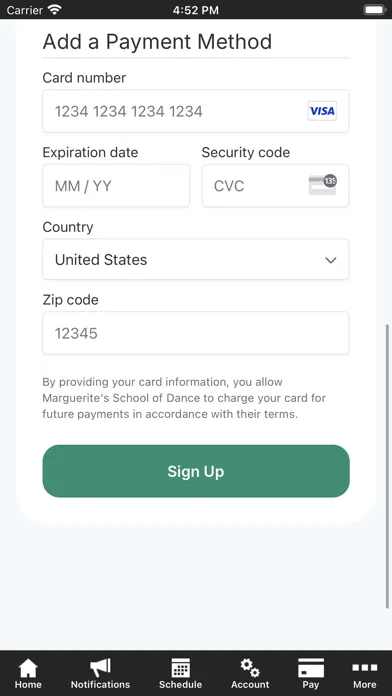Tap the VISA card brand icon

coord(322,111)
